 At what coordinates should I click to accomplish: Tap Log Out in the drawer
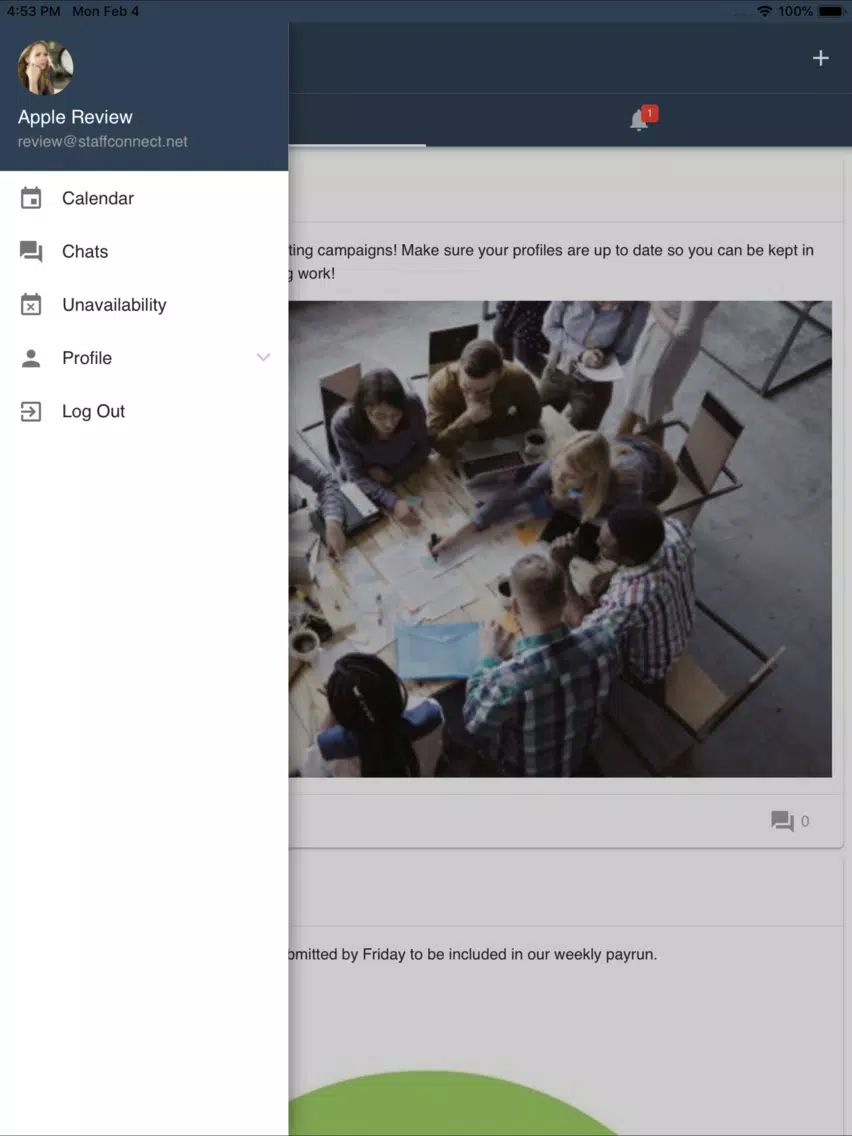pyautogui.click(x=143, y=411)
